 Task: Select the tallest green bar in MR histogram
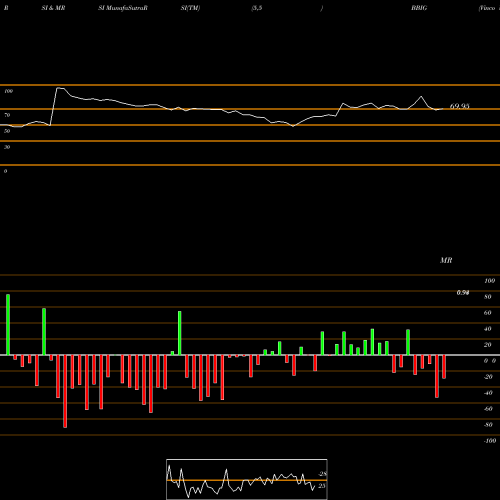[x=8, y=324]
